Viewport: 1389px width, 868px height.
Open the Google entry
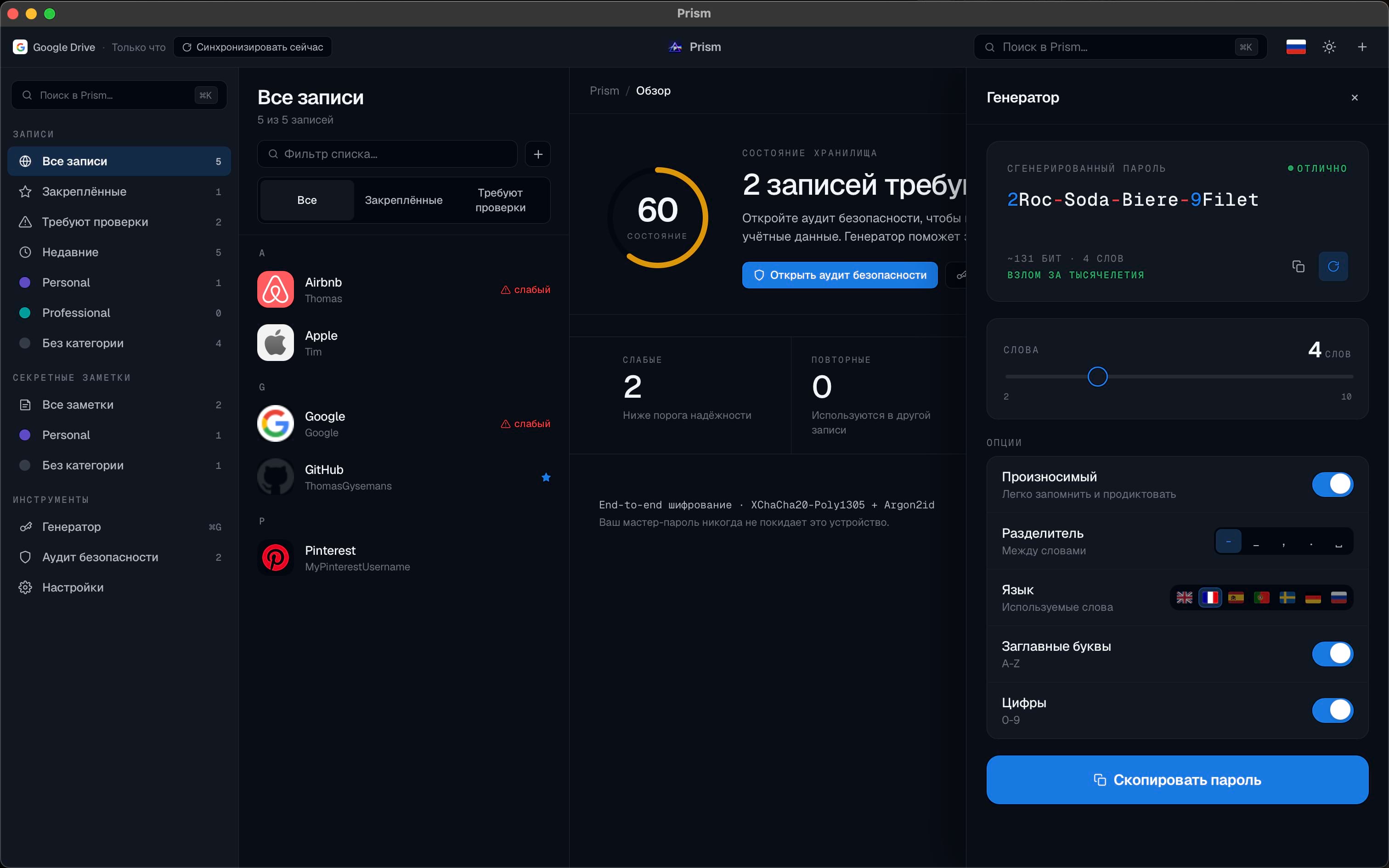(x=403, y=424)
